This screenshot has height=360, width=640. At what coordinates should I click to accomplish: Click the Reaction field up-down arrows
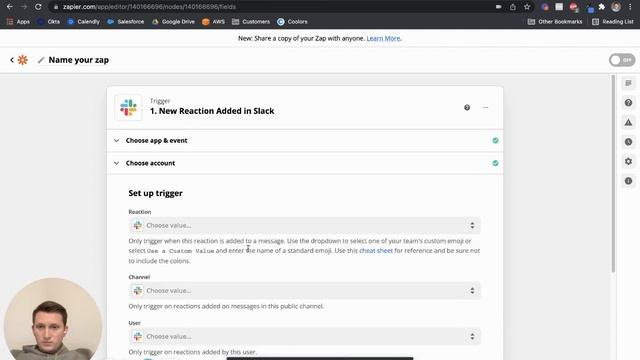coord(472,225)
